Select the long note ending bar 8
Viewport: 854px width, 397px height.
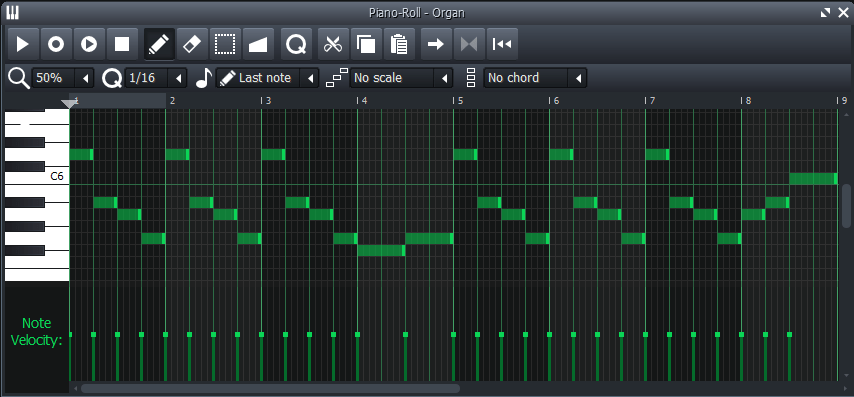pos(813,179)
